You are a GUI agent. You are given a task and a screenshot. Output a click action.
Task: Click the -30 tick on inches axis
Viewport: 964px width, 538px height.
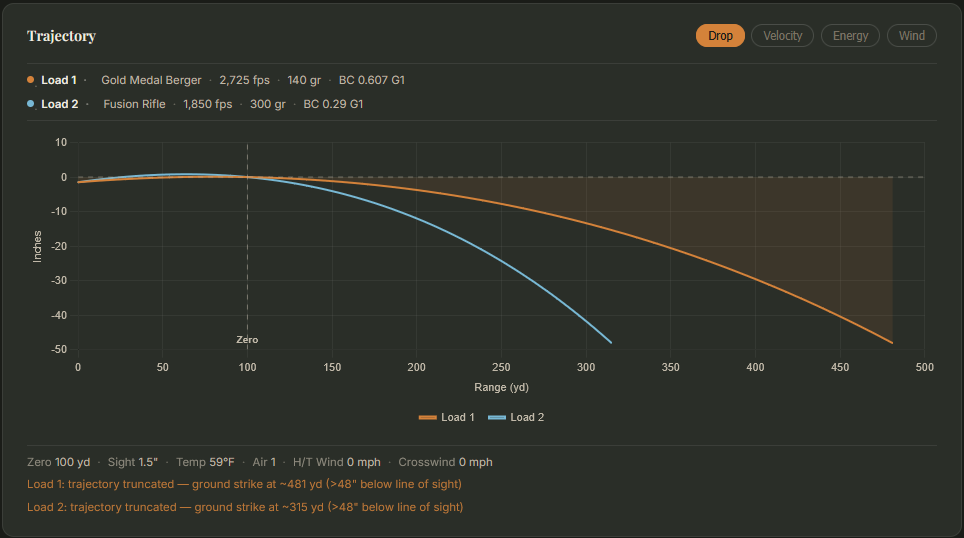tap(60, 280)
